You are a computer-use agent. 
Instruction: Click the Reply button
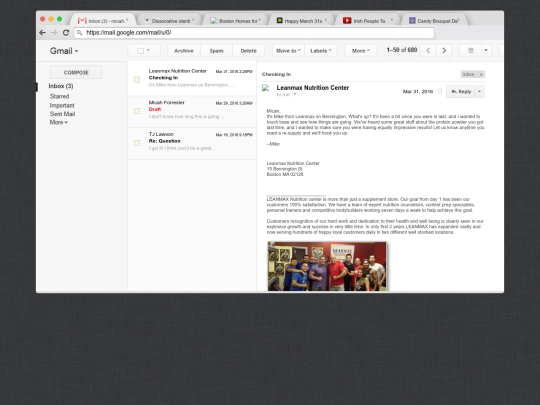tap(461, 92)
